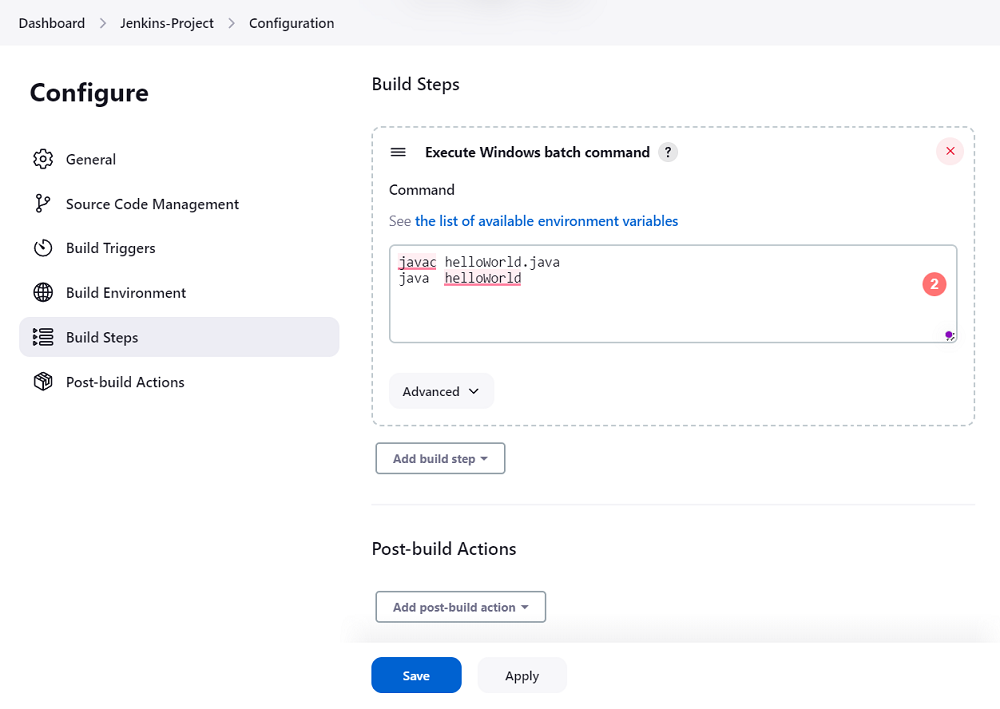Click the help question mark icon
This screenshot has width=1000, height=709.
(668, 152)
